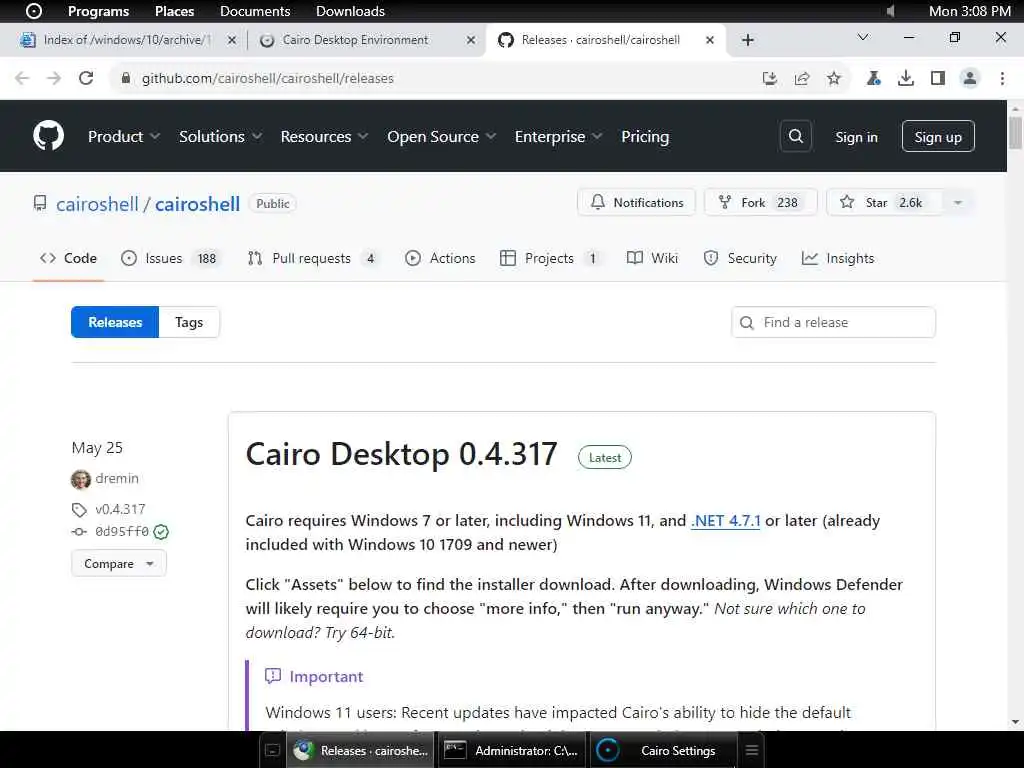The image size is (1024, 768).
Task: Open the Pricing page
Action: click(x=645, y=136)
